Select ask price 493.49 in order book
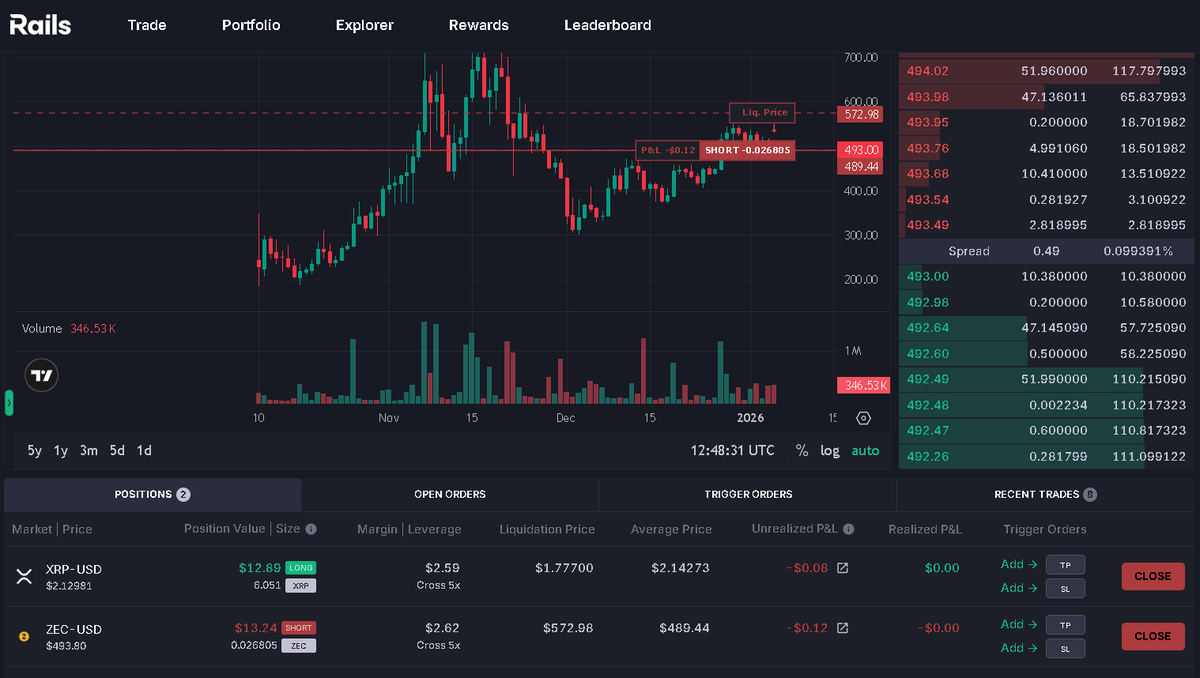Image resolution: width=1200 pixels, height=678 pixels. [928, 224]
